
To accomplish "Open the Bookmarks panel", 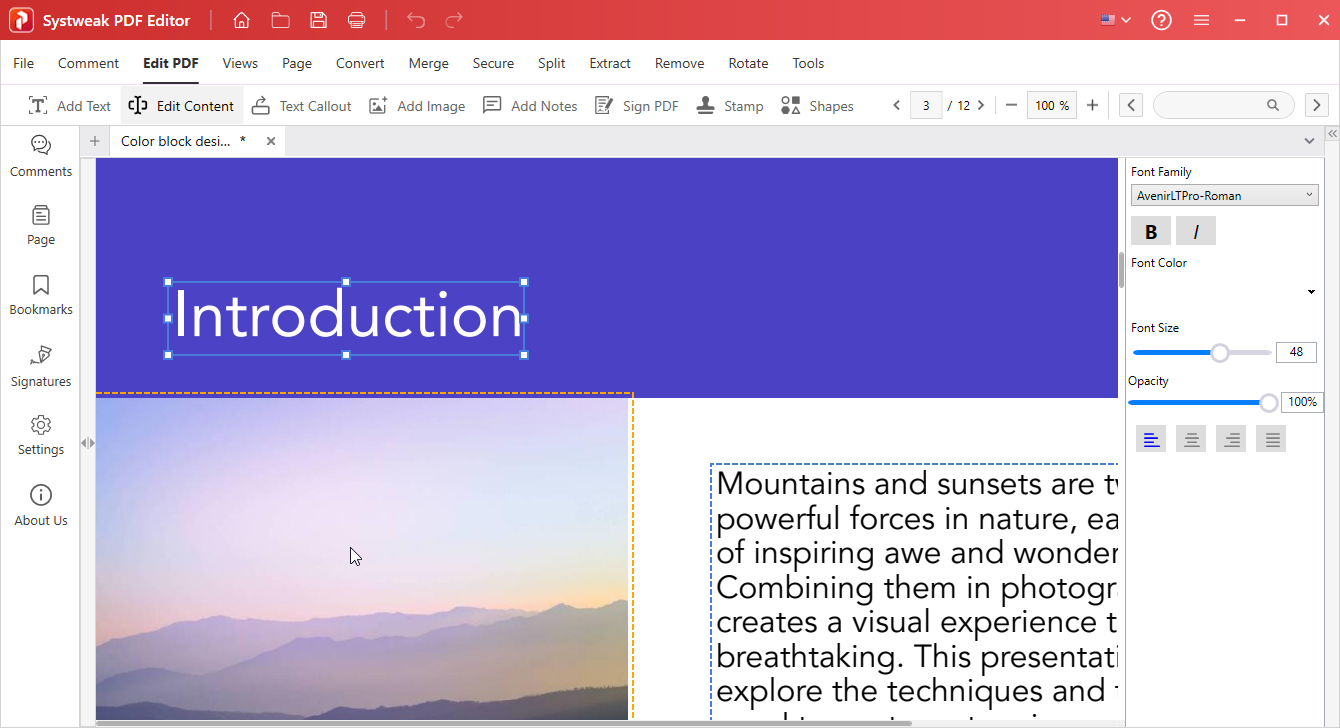I will coord(40,293).
